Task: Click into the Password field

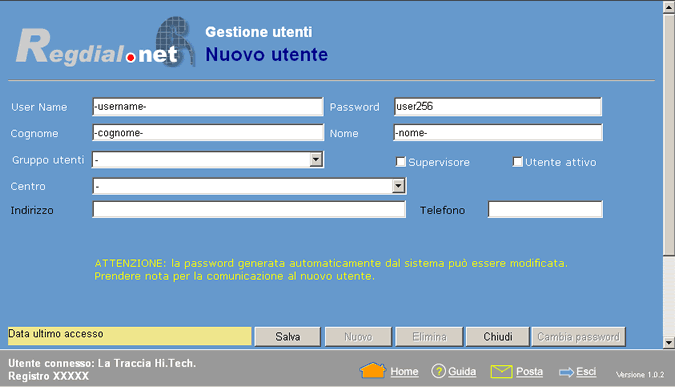Action: (x=498, y=107)
